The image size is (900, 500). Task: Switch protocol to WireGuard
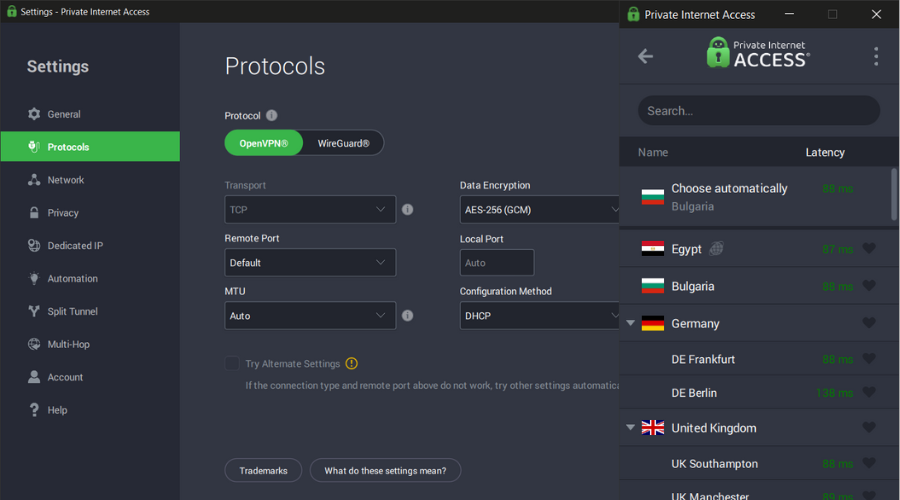343,143
